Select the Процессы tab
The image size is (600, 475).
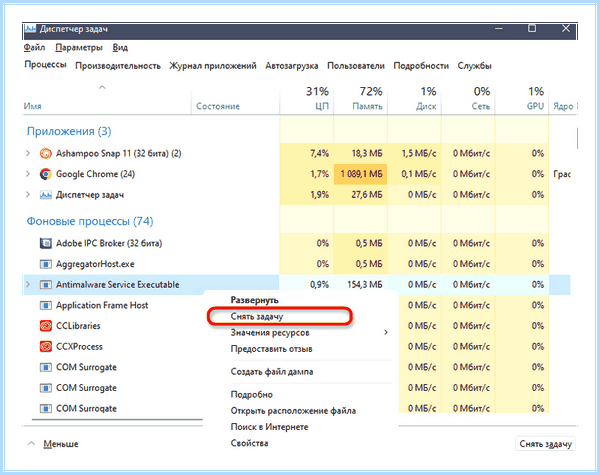click(46, 65)
